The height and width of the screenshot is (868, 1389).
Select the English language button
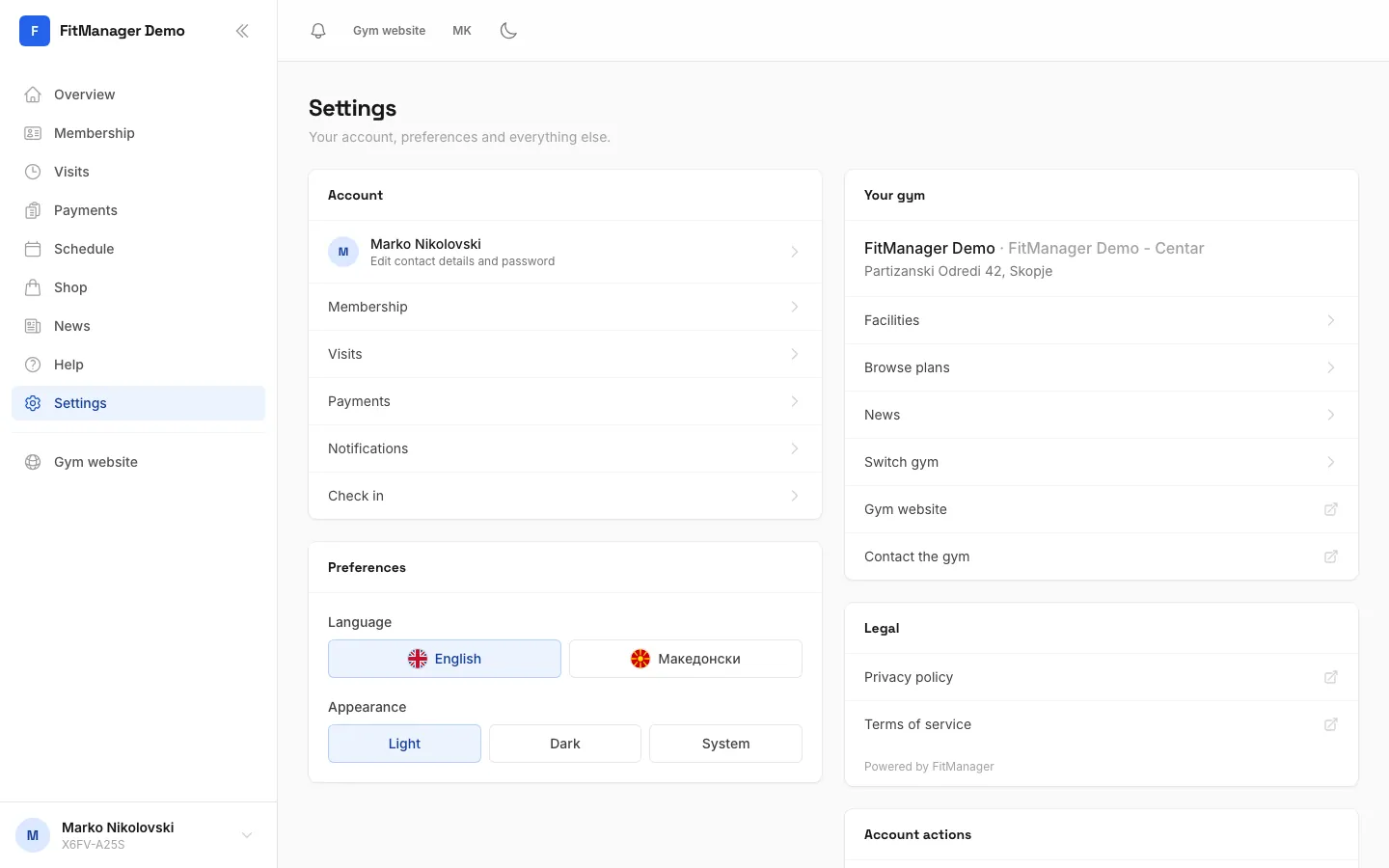(445, 659)
